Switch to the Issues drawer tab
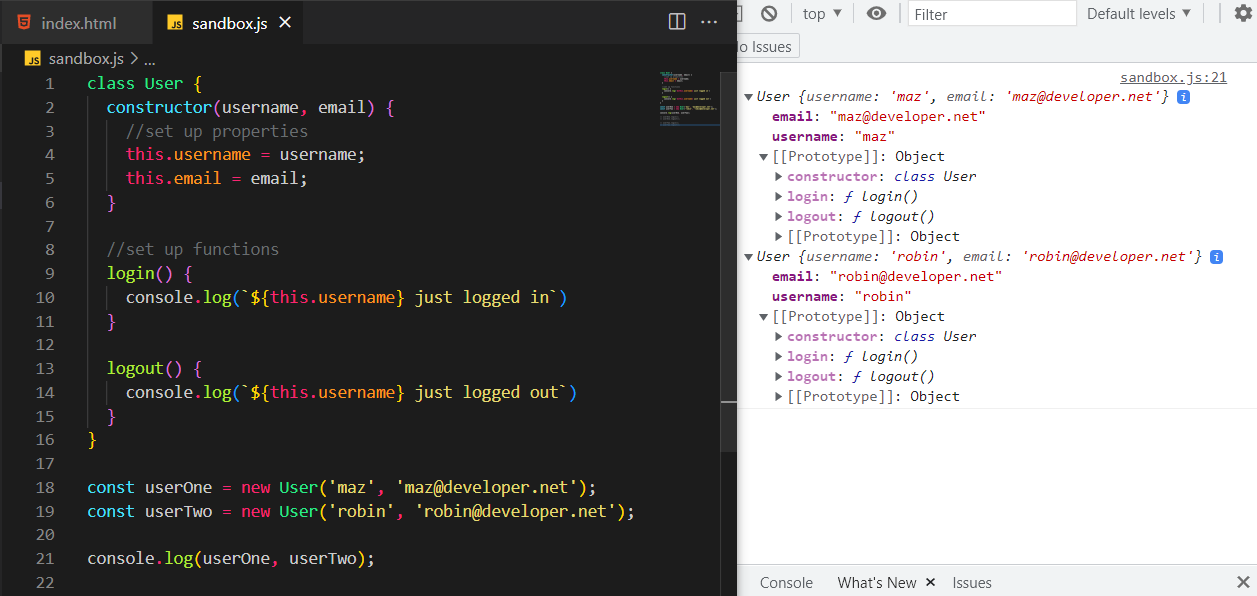Screen dimensions: 1257x596 coord(971,583)
